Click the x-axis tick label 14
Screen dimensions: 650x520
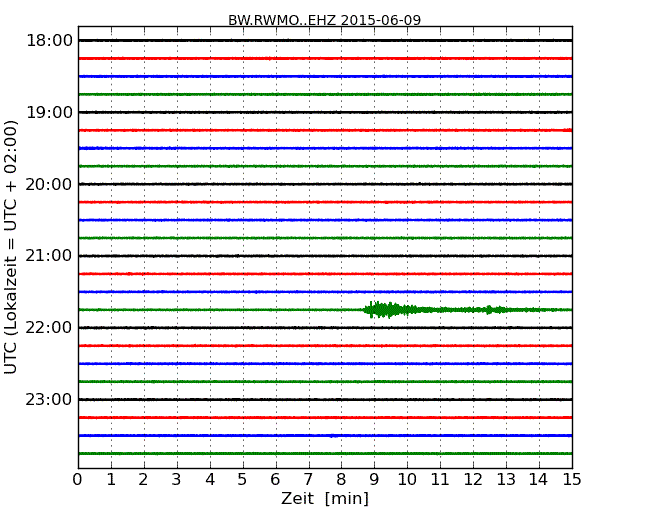click(538, 480)
